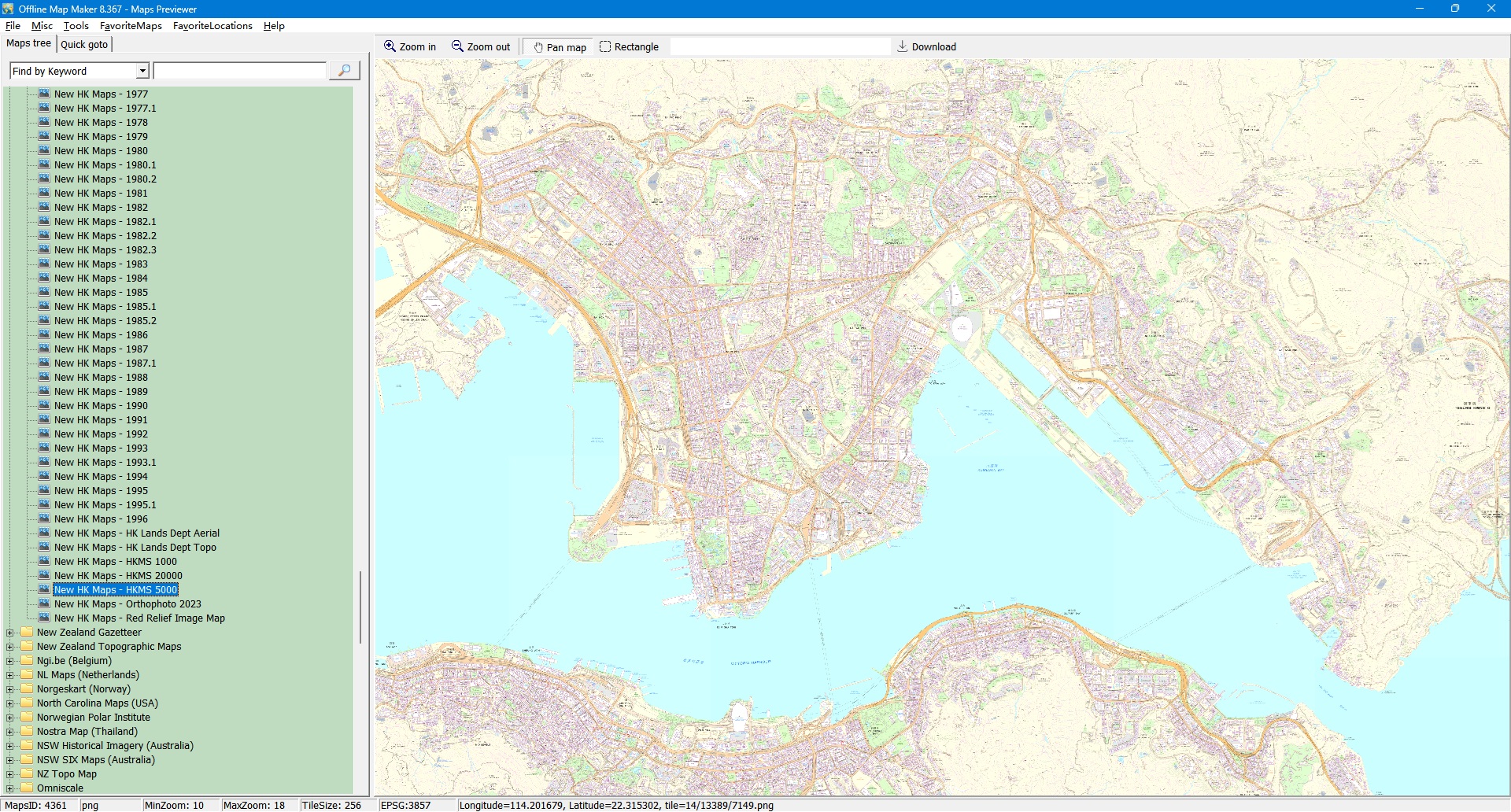The image size is (1511, 812).
Task: Open the FavoriteLocations menu
Action: 212,26
